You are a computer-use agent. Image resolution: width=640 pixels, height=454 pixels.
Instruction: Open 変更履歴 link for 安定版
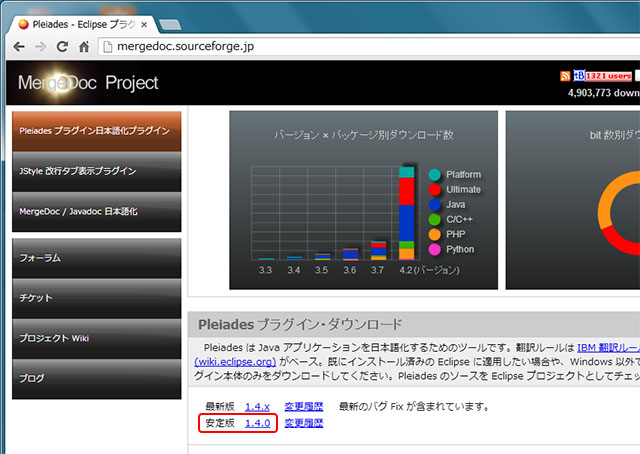304,423
